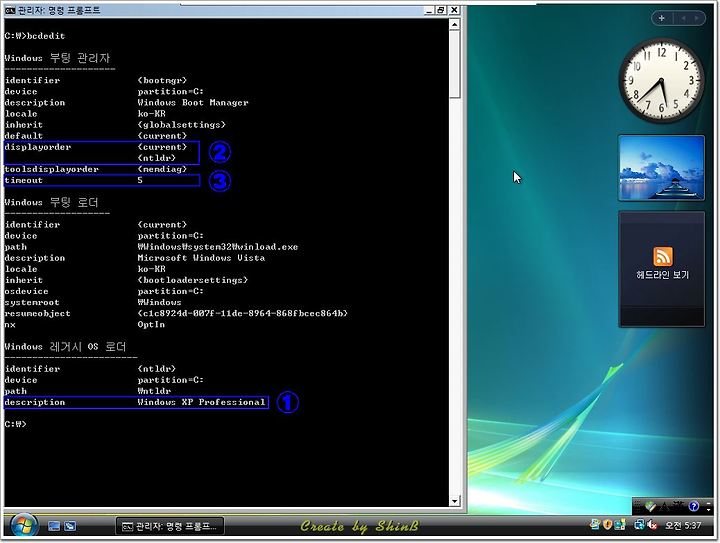Viewport: 720px width, 543px height.
Task: Click '{globalsettings}' inherit value
Action: pyautogui.click(x=181, y=125)
